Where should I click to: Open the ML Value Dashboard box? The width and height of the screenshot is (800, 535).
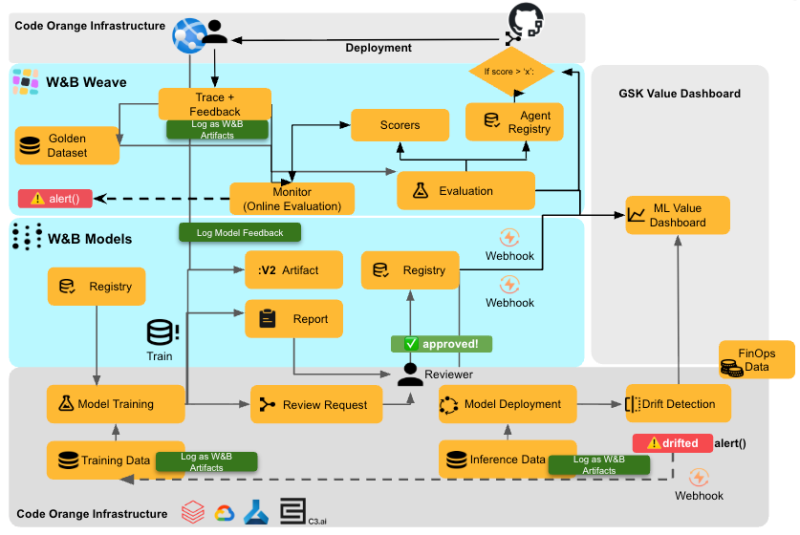coord(677,215)
